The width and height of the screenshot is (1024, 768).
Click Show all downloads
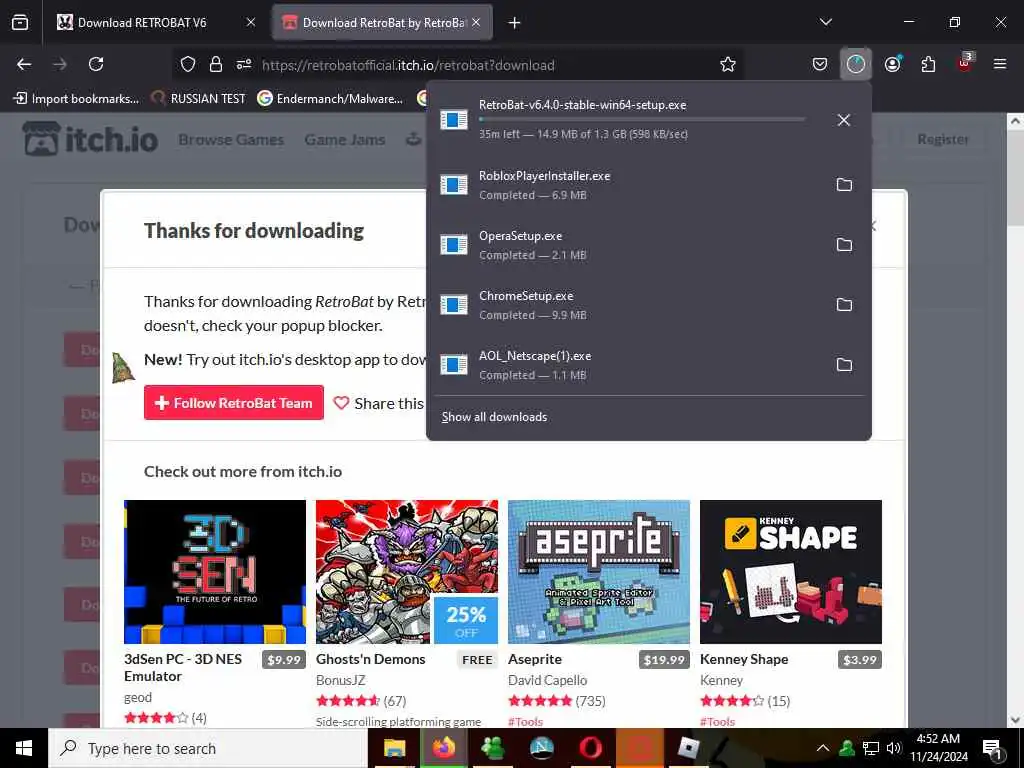[x=494, y=417]
